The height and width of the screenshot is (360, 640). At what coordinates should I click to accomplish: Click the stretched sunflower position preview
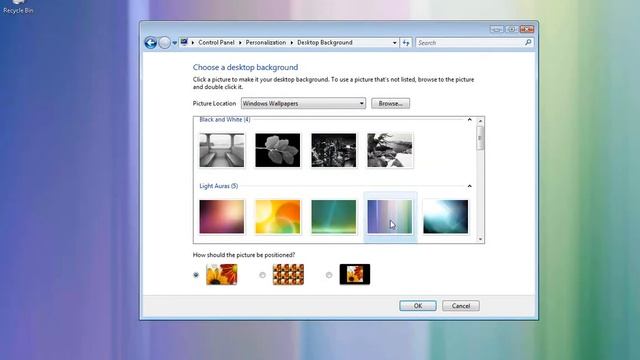pyautogui.click(x=222, y=274)
